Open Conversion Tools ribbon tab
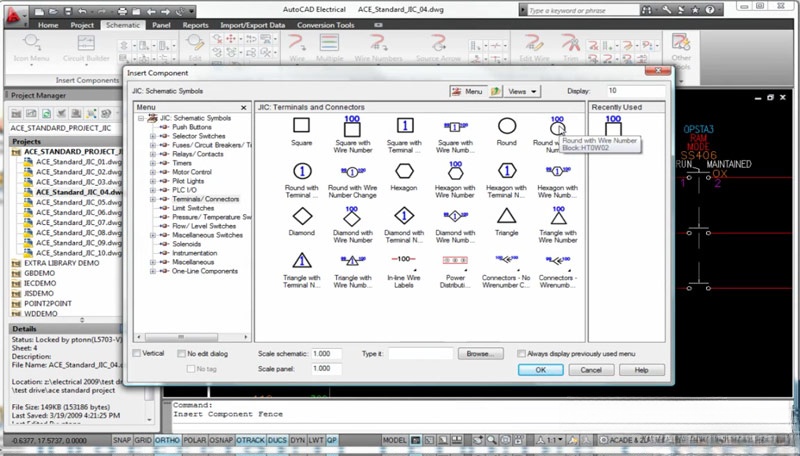The width and height of the screenshot is (800, 456). click(x=326, y=25)
